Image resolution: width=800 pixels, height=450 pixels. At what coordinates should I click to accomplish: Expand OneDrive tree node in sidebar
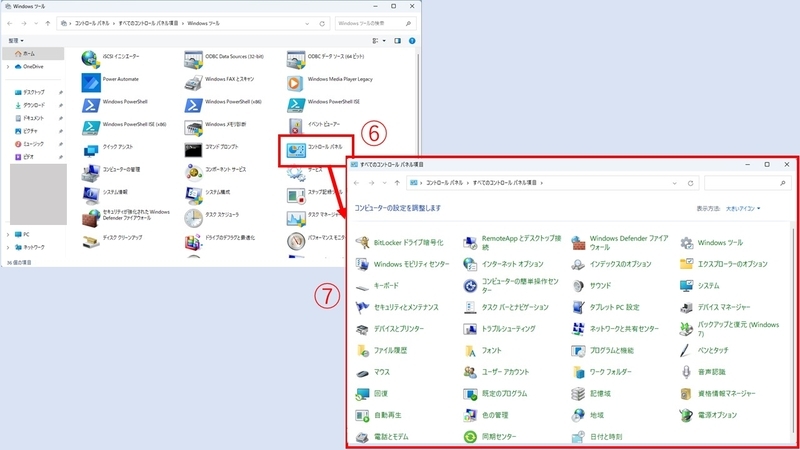click(8, 67)
